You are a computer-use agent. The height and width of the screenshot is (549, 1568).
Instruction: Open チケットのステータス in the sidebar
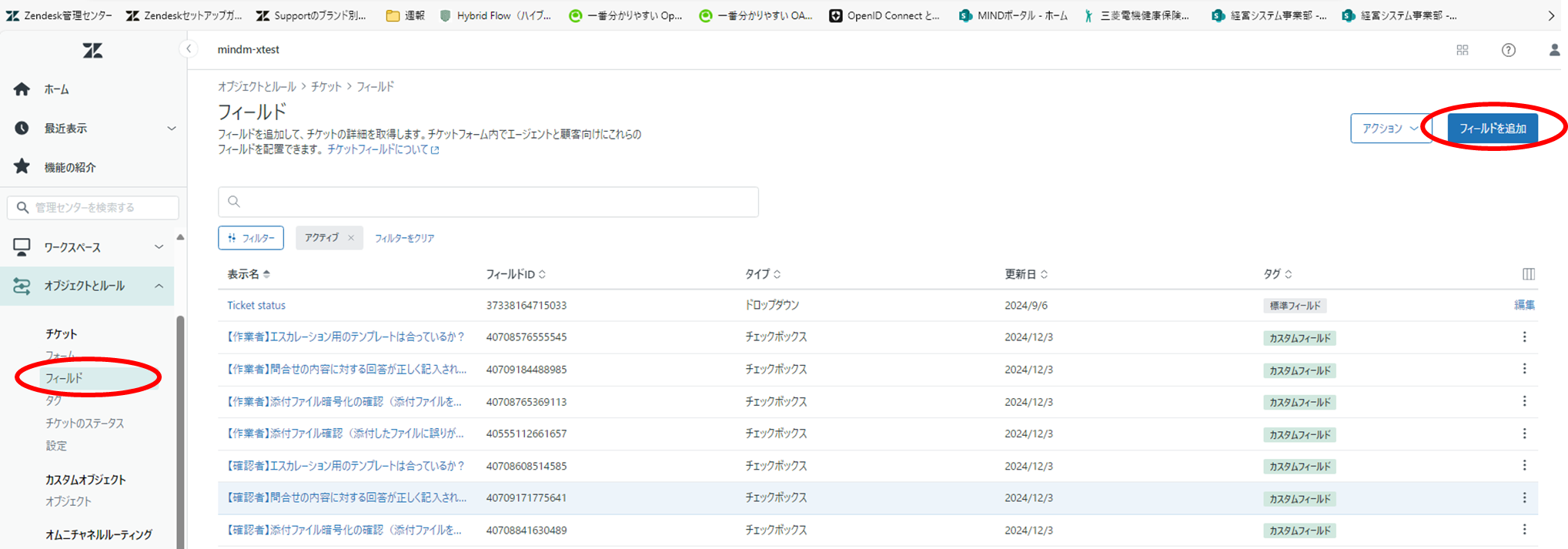click(85, 423)
